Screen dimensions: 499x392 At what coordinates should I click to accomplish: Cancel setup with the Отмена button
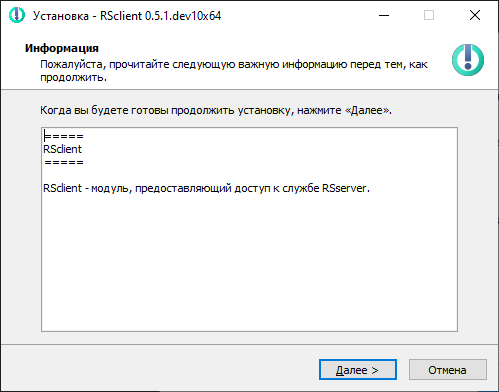448,369
